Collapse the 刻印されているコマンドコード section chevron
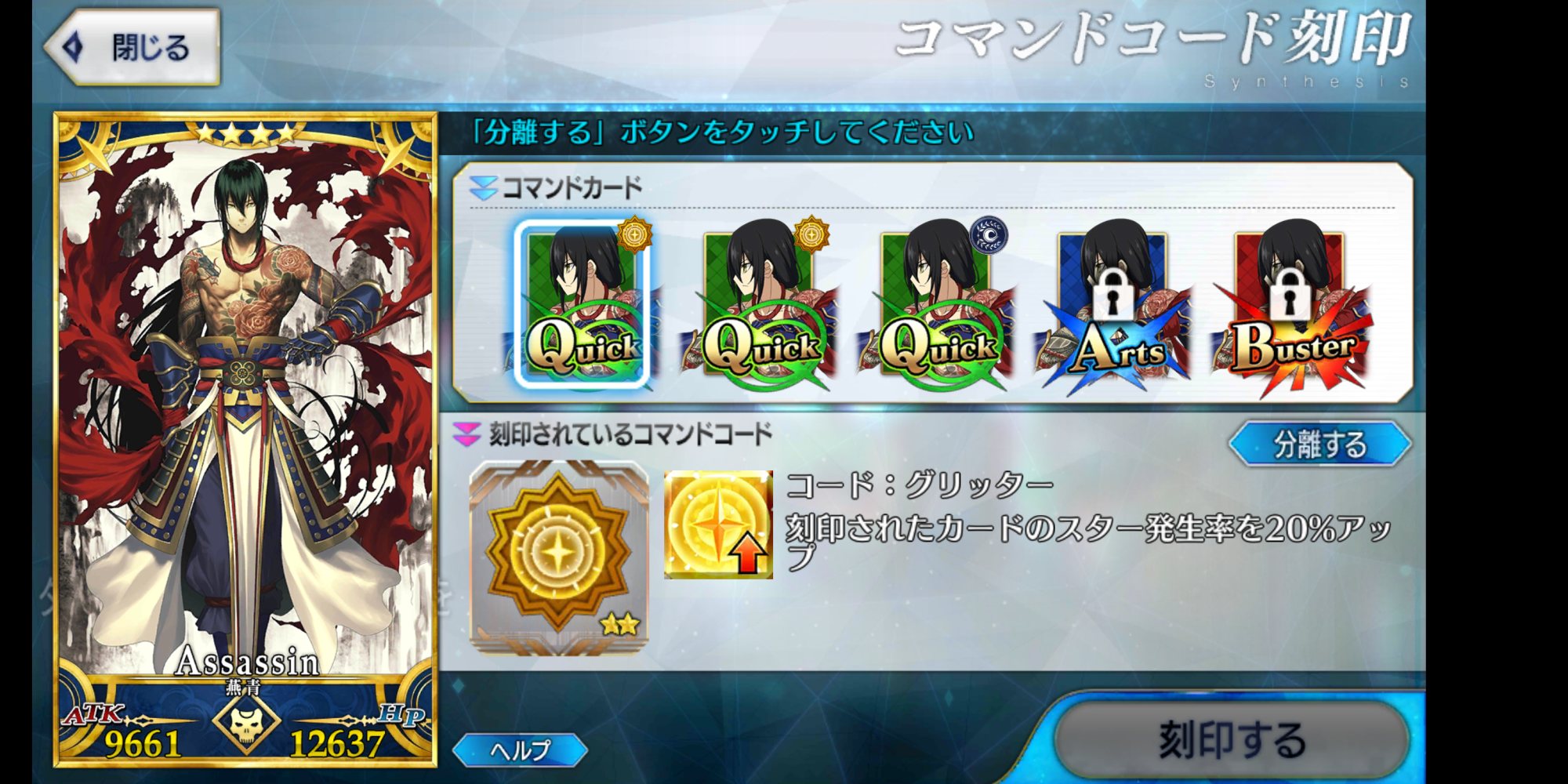The width and height of the screenshot is (1568, 784). 467,434
